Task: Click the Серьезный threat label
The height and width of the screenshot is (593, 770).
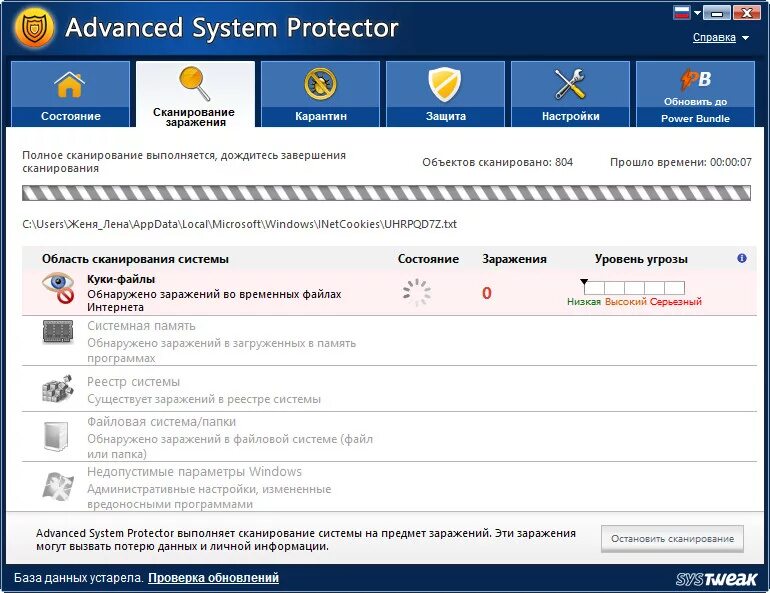Action: point(676,301)
